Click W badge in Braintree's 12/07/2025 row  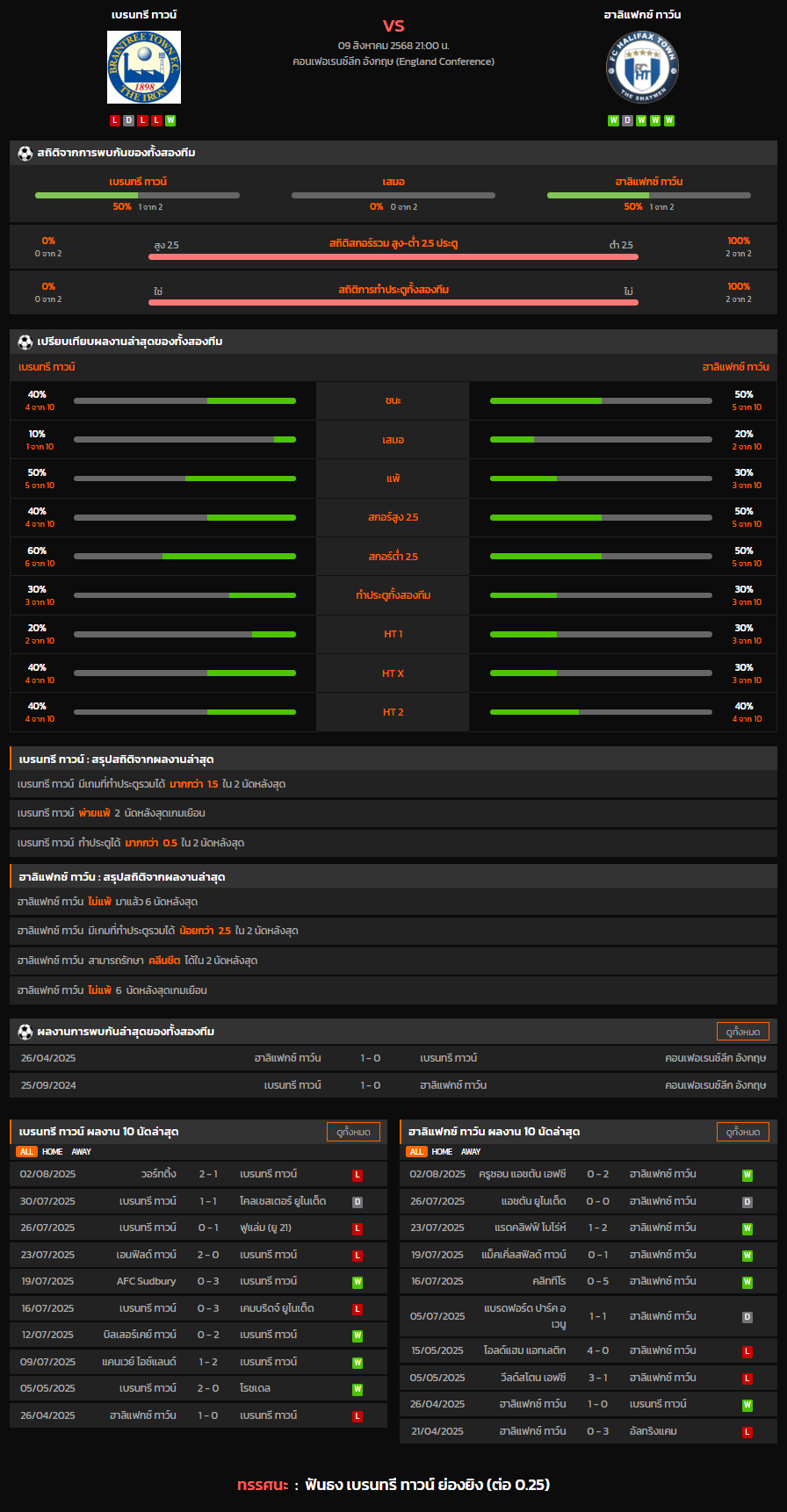(x=357, y=1336)
